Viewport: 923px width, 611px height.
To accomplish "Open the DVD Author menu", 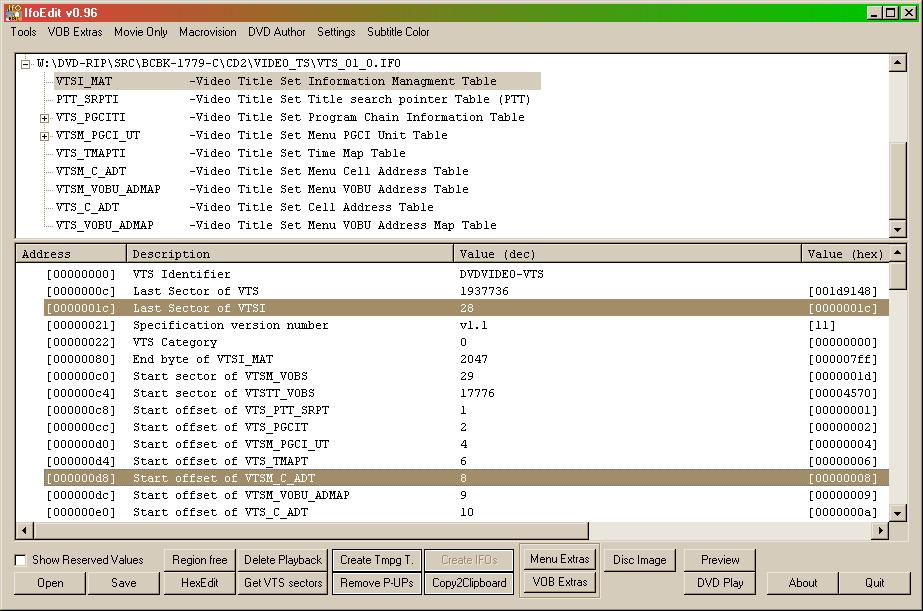I will 277,32.
